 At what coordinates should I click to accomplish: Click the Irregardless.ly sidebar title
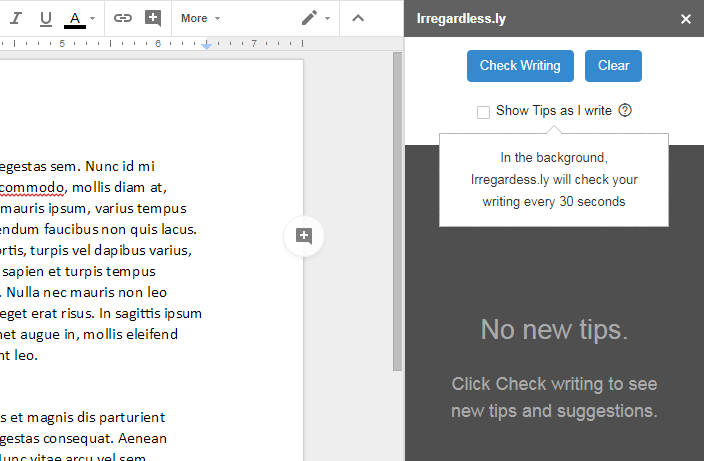point(461,19)
